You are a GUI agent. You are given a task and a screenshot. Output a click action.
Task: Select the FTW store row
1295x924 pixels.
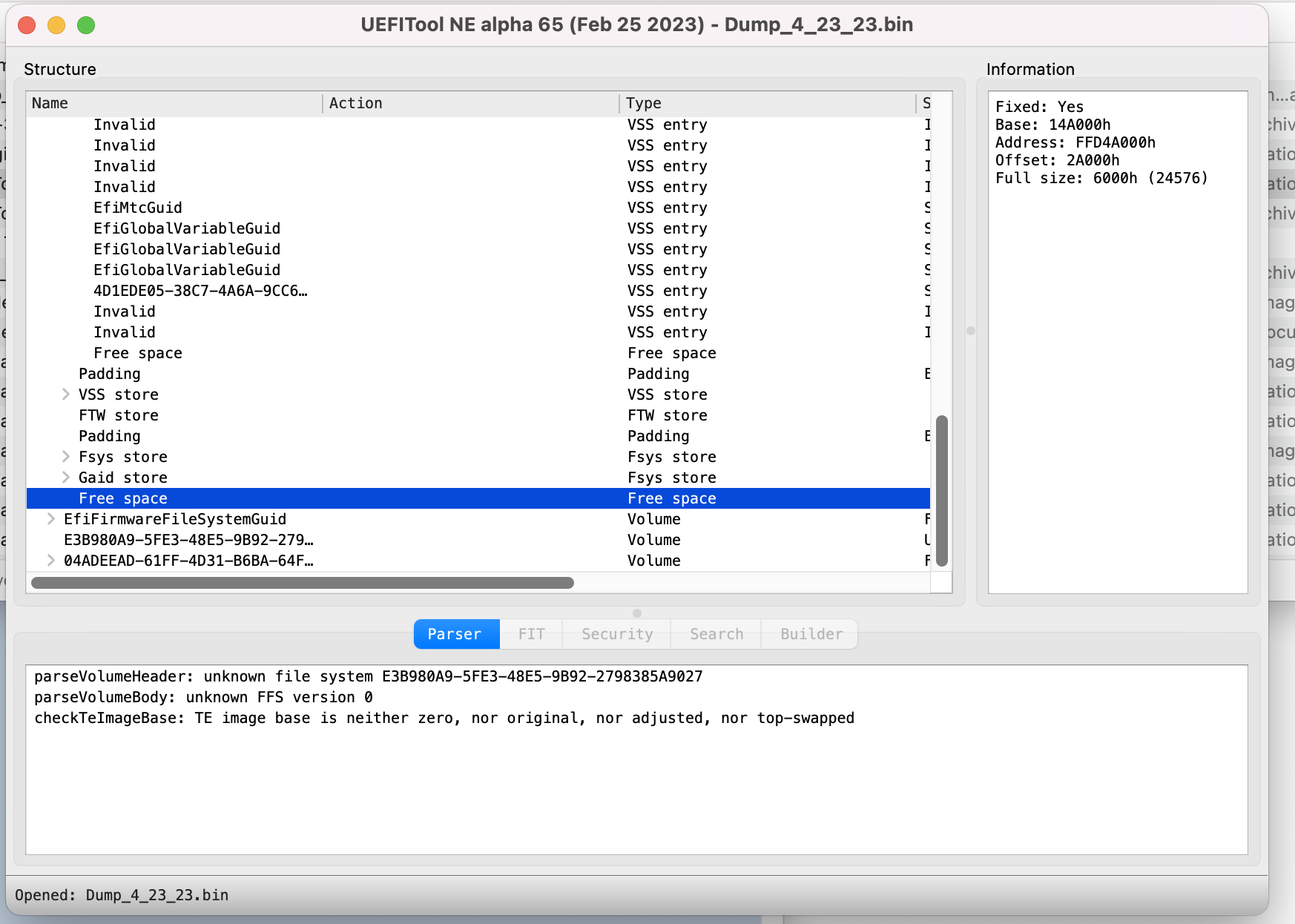pos(478,415)
